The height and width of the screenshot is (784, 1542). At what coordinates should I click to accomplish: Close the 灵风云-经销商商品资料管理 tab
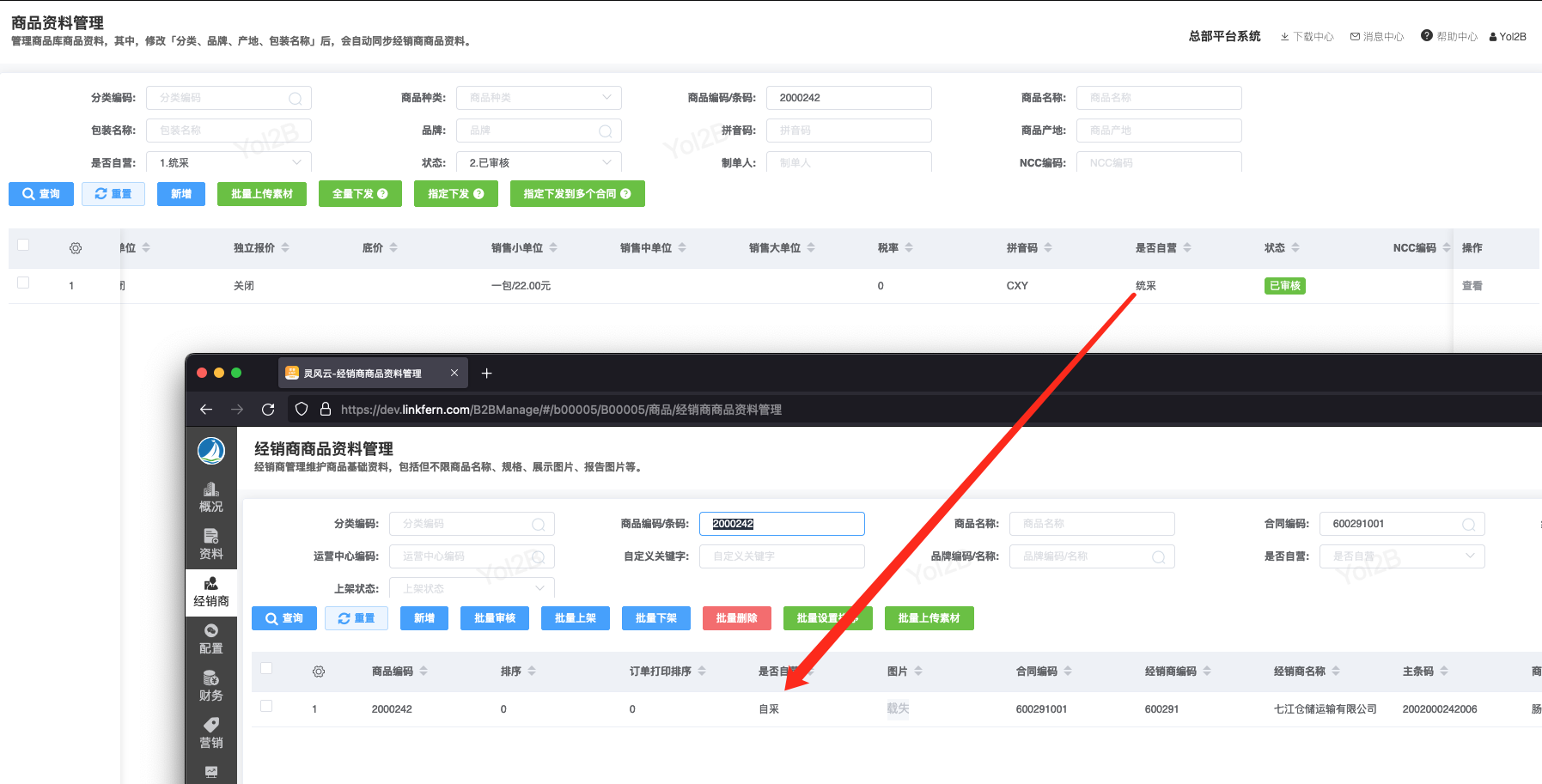454,373
